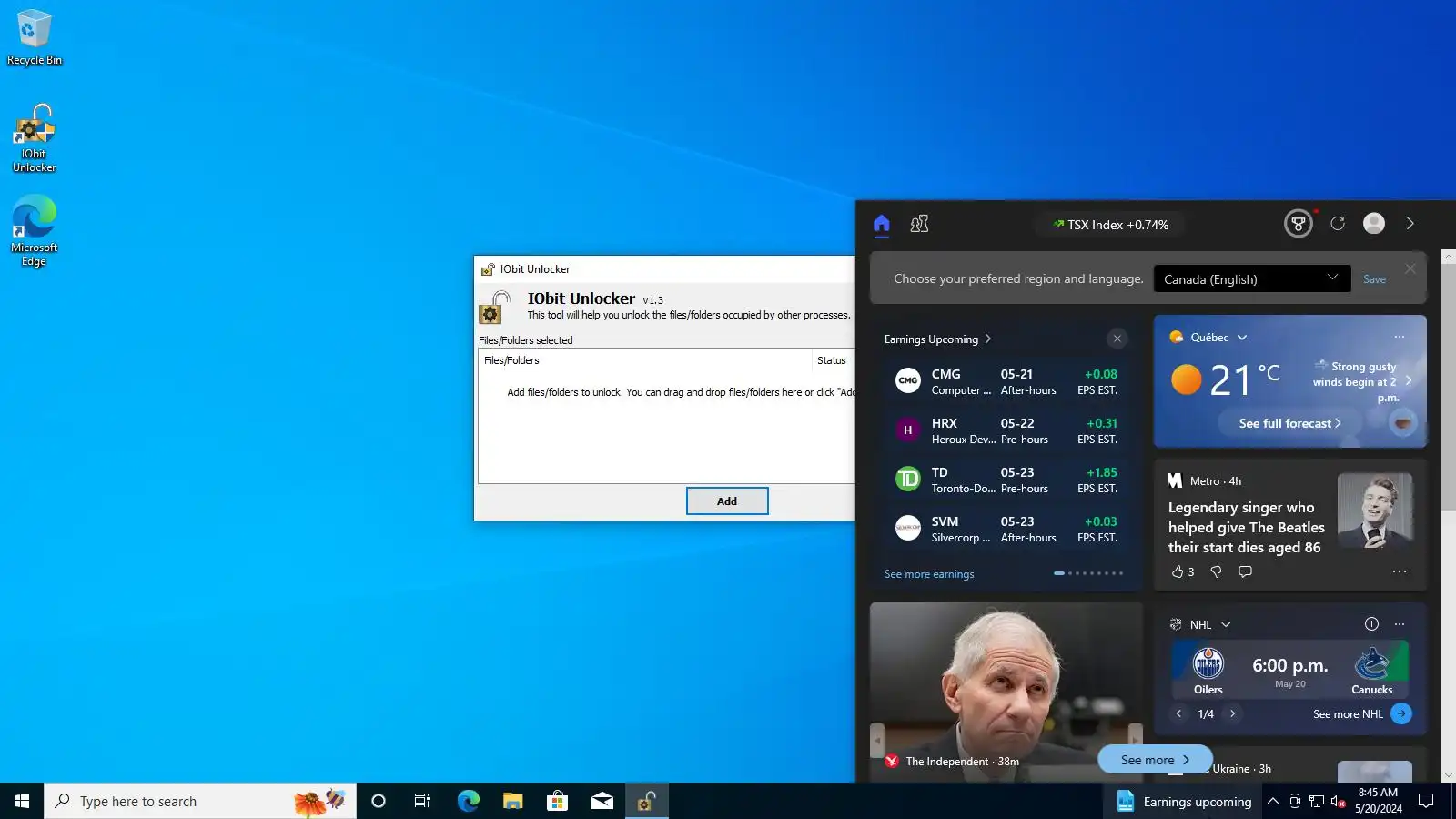
Task: Click the 21 °C temperature reading
Action: 1245,379
